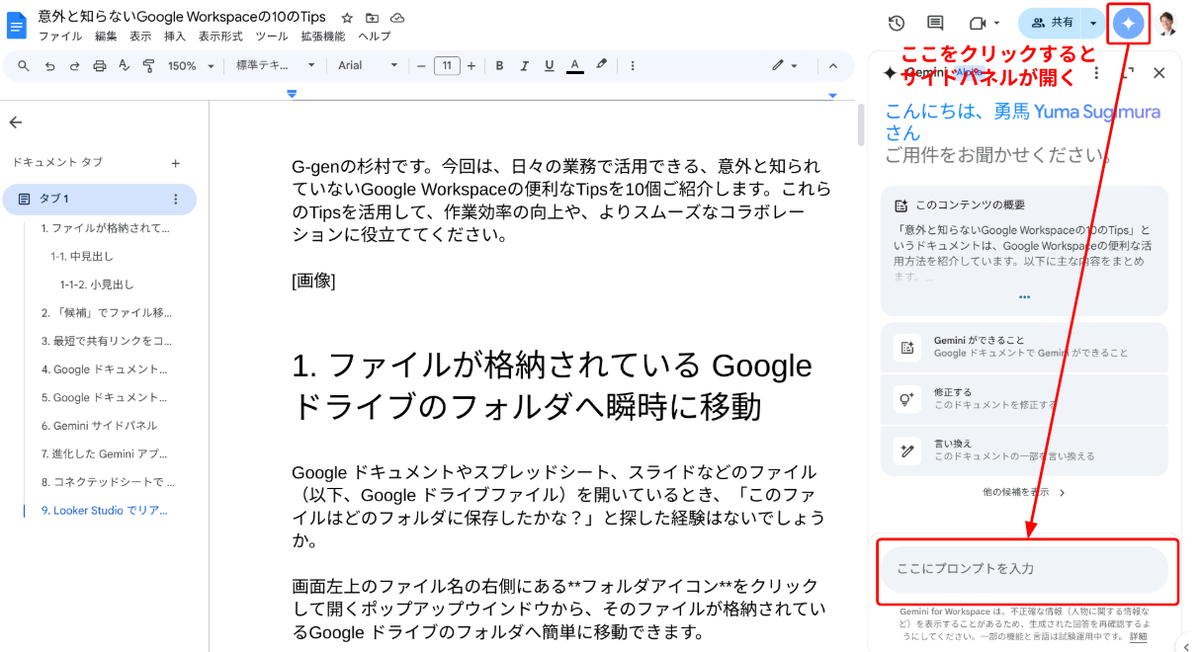Decrease the font size
This screenshot has width=1200, height=652.
pyautogui.click(x=421, y=66)
